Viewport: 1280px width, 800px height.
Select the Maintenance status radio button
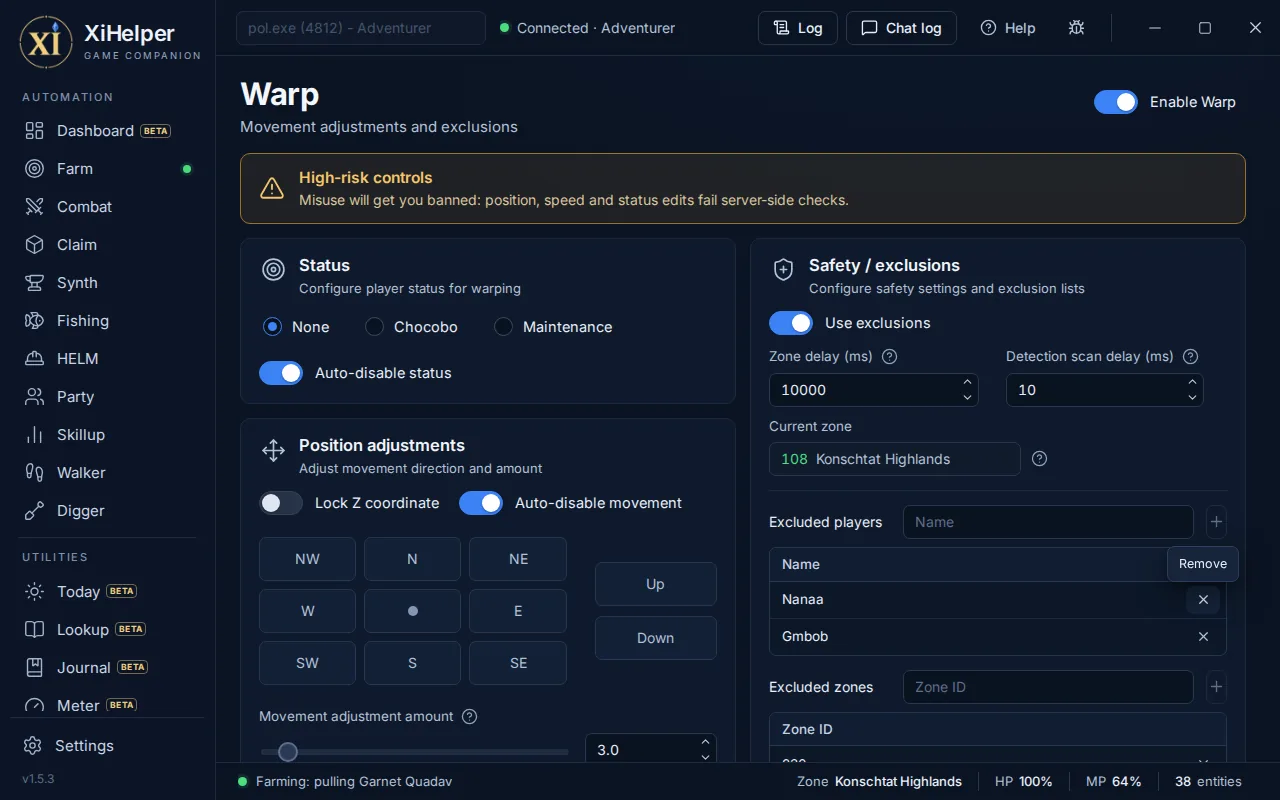pos(503,327)
